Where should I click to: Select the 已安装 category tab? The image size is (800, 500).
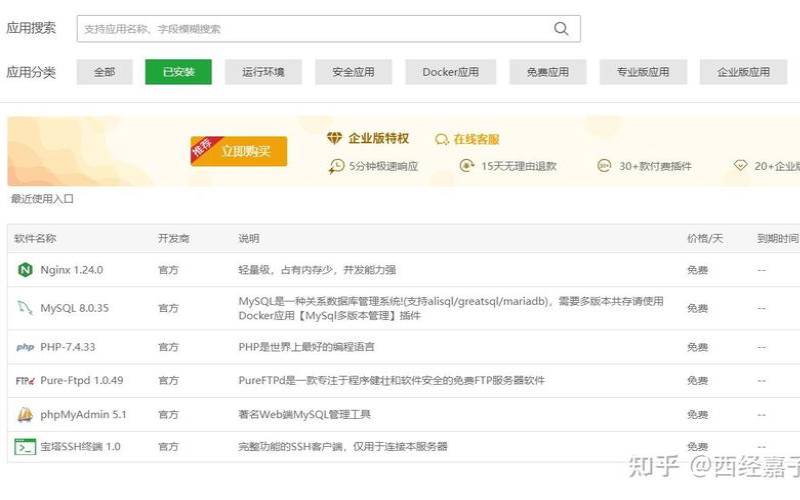coord(178,72)
